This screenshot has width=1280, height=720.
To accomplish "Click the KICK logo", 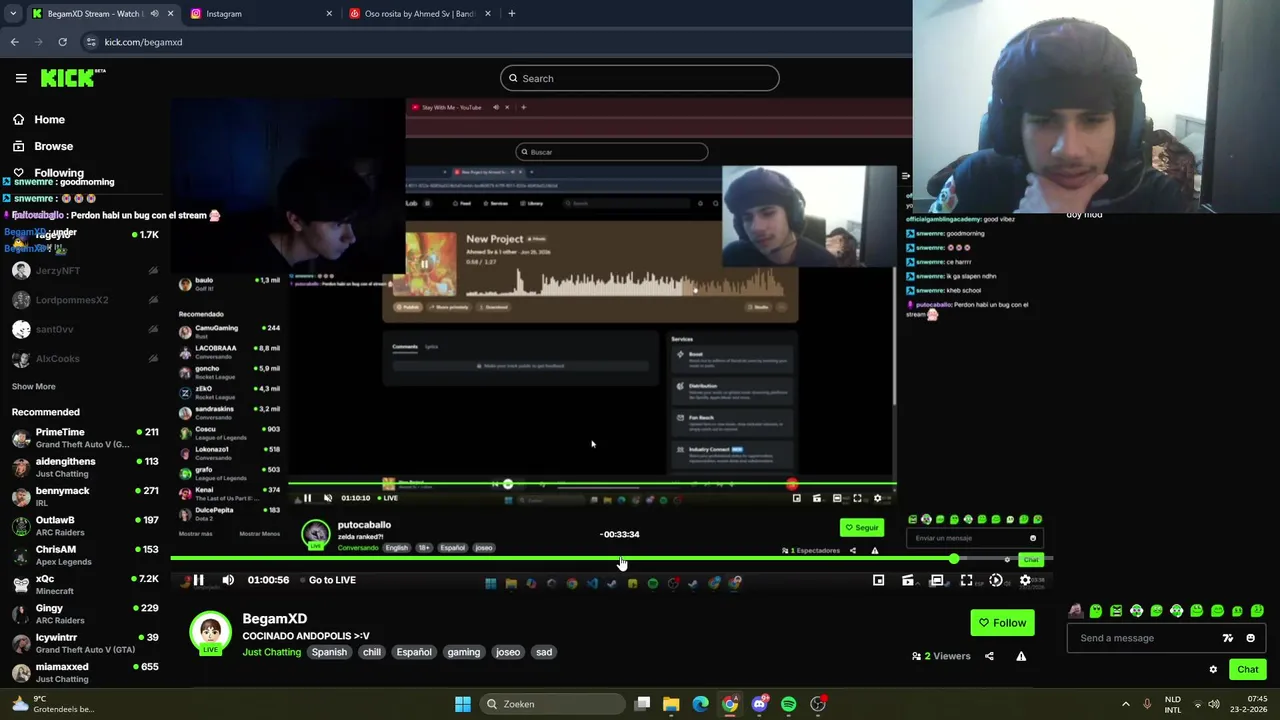I will (x=72, y=77).
